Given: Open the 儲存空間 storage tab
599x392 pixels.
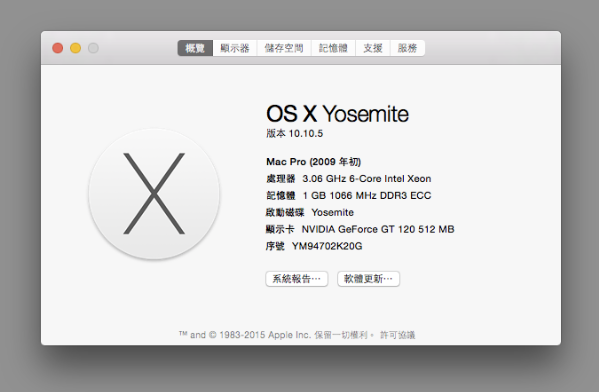Looking at the screenshot, I should (284, 48).
